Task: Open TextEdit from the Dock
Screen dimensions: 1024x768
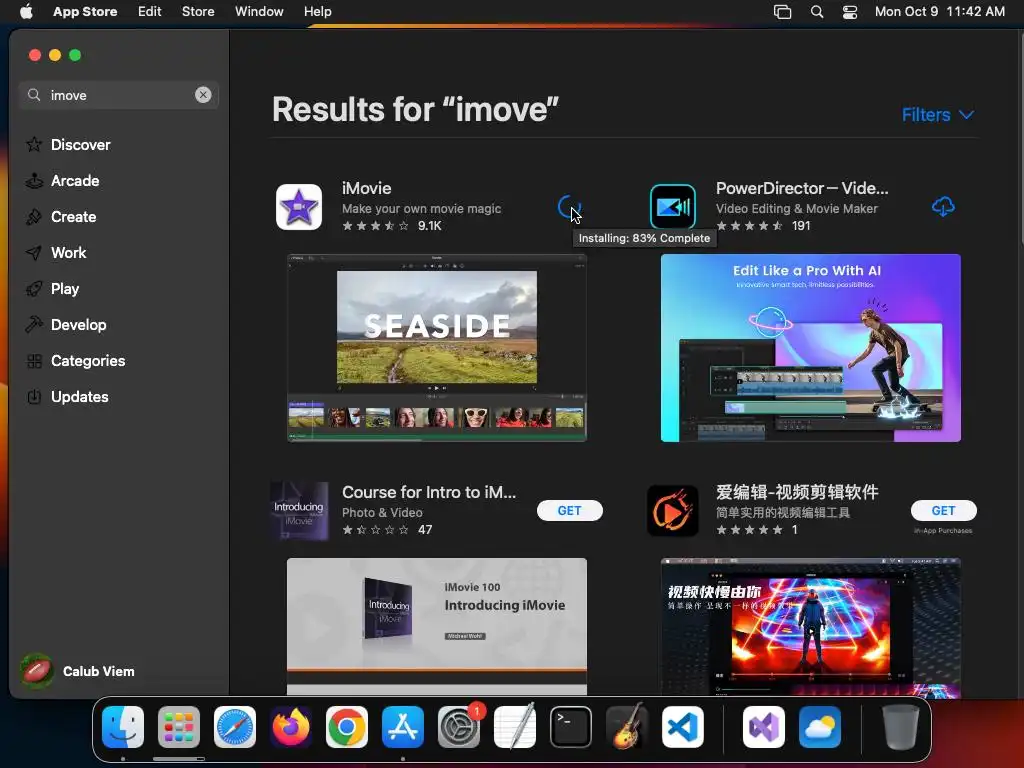Action: coord(515,727)
